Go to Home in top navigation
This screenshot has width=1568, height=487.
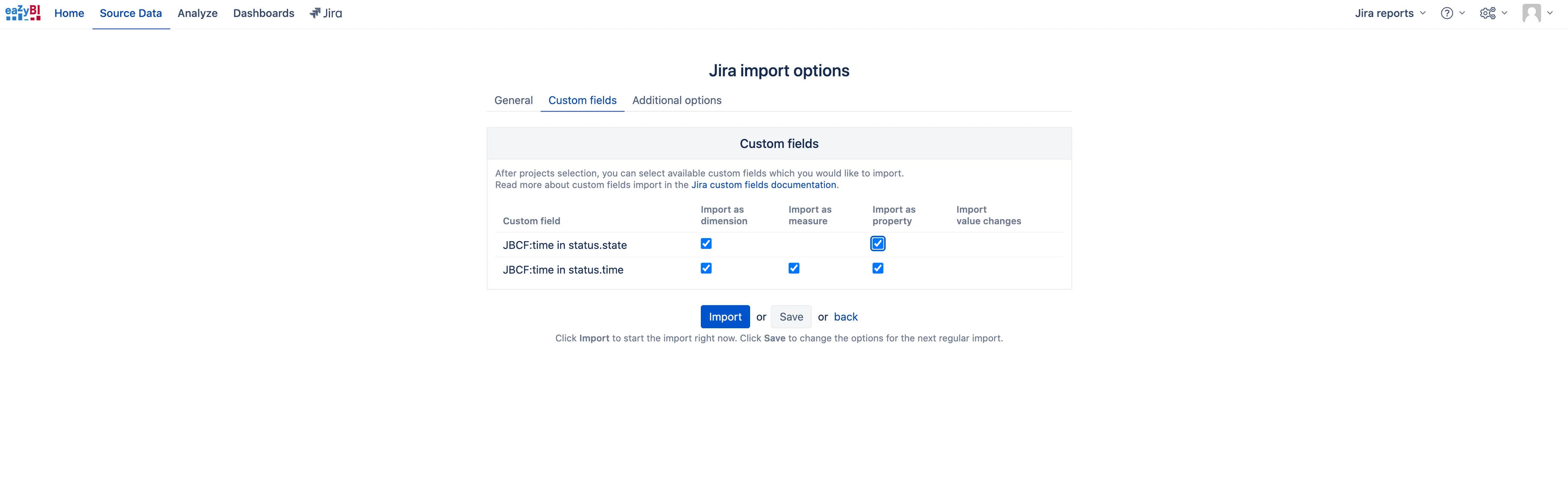coord(69,13)
